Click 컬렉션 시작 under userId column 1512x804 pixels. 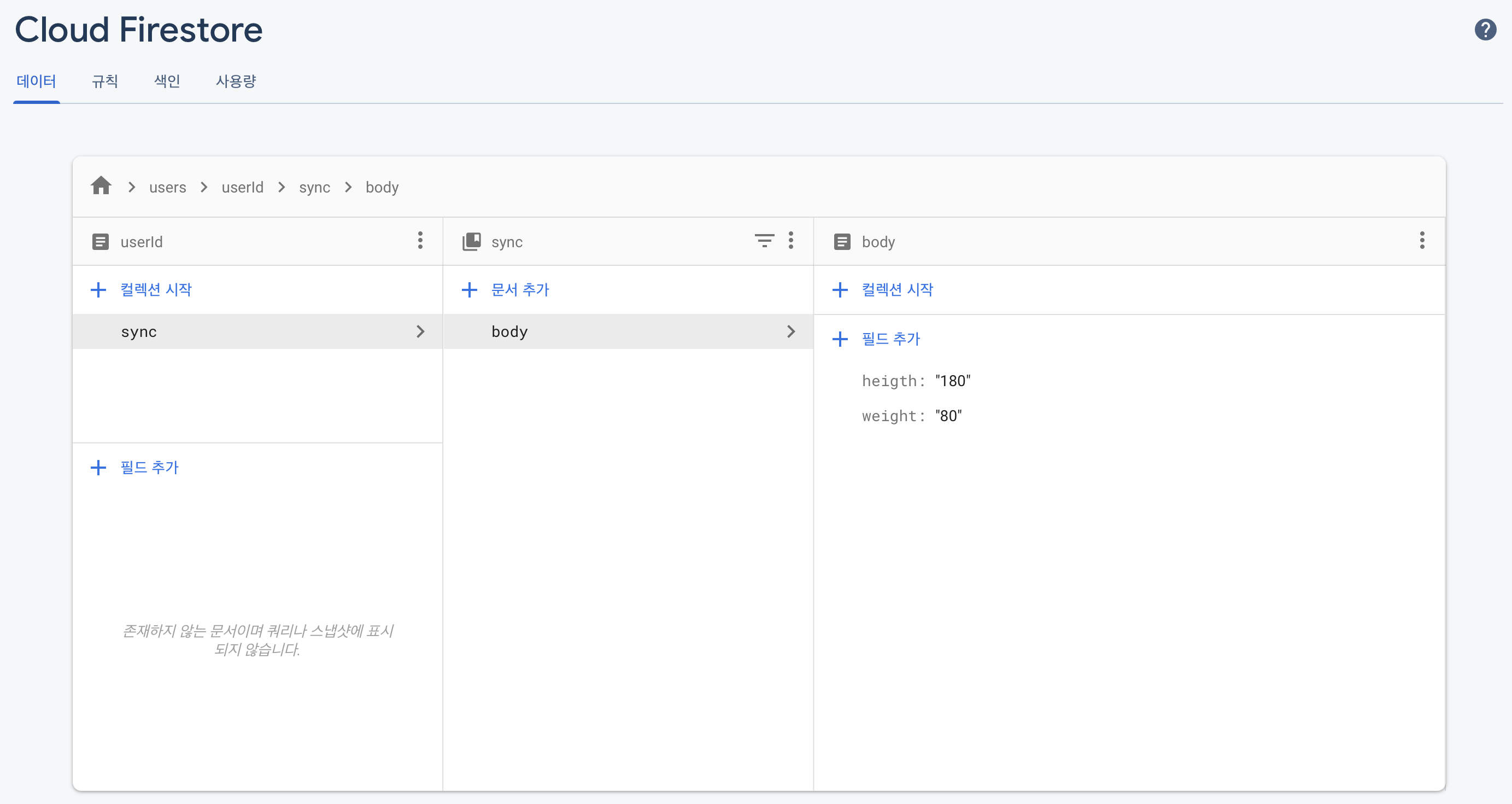[156, 289]
